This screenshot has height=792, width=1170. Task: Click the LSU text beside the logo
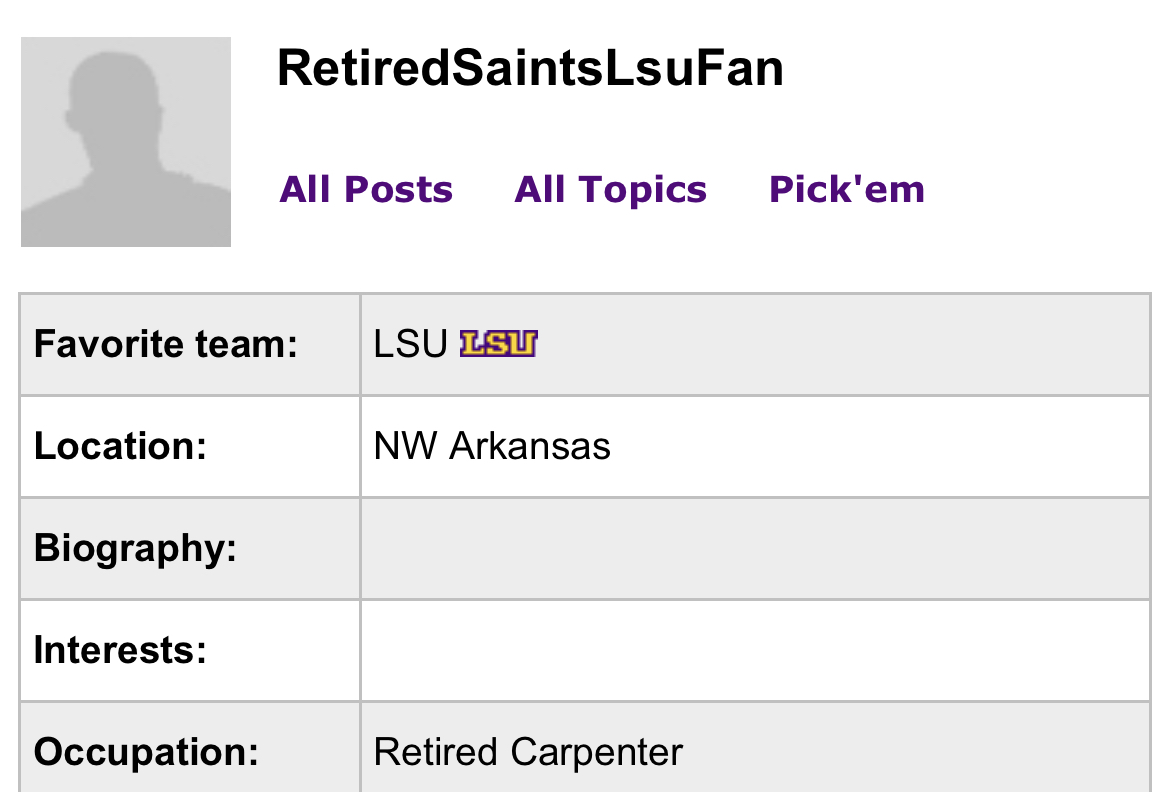[x=410, y=345]
